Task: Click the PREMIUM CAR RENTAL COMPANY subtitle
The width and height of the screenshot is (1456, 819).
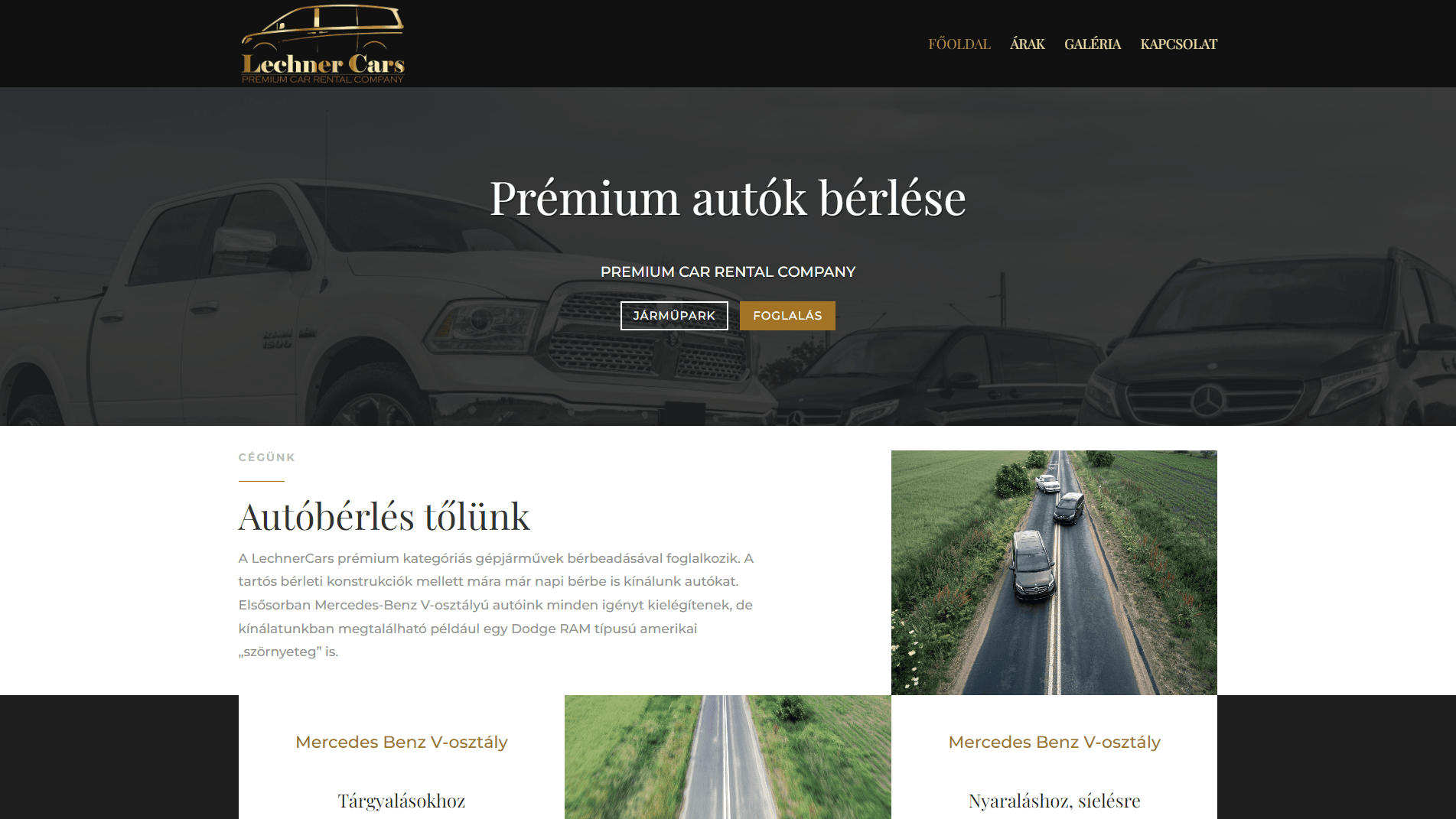Action: click(x=728, y=271)
